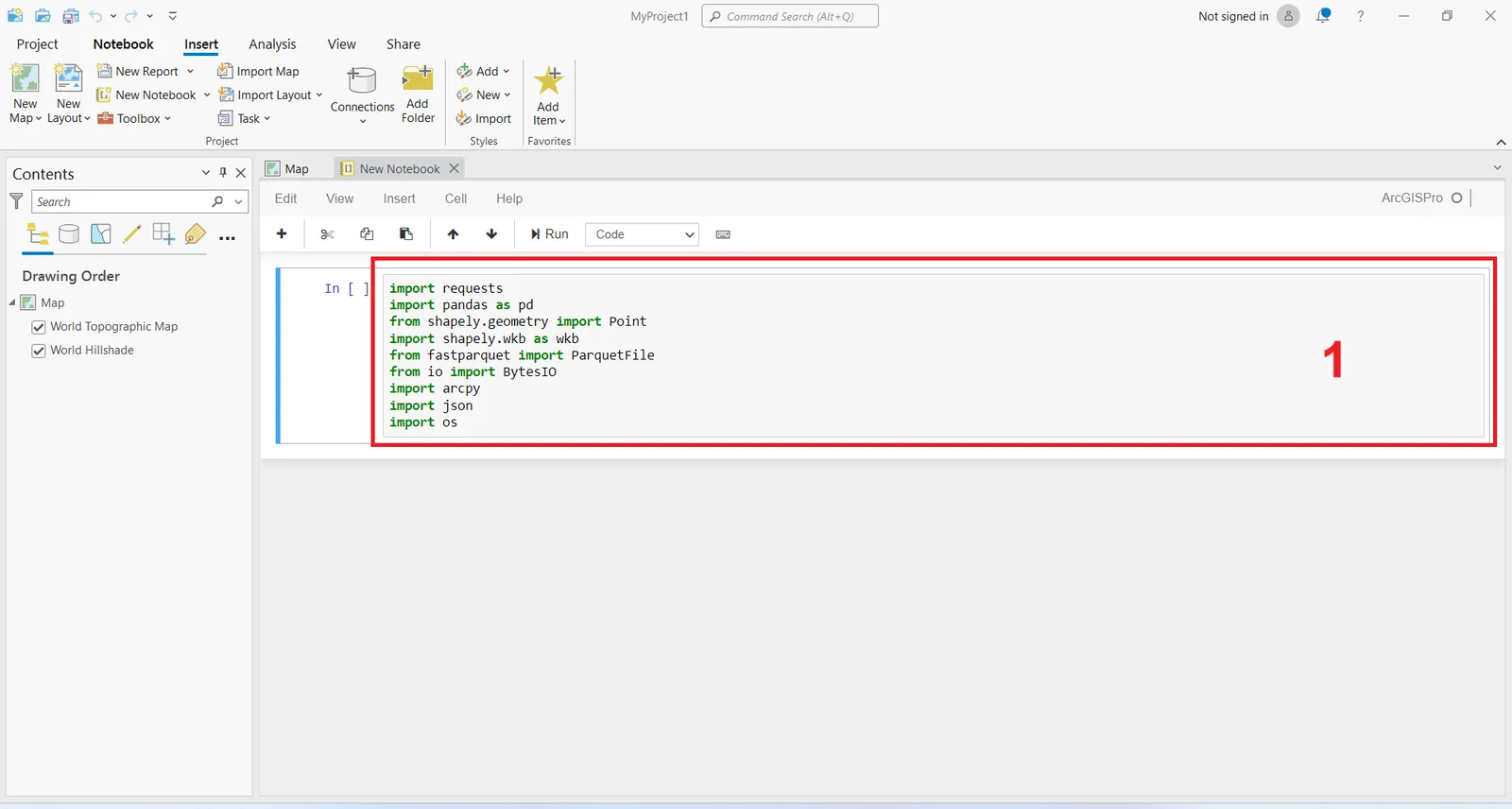
Task: Expand New Report dropdown arrow
Action: coord(190,71)
